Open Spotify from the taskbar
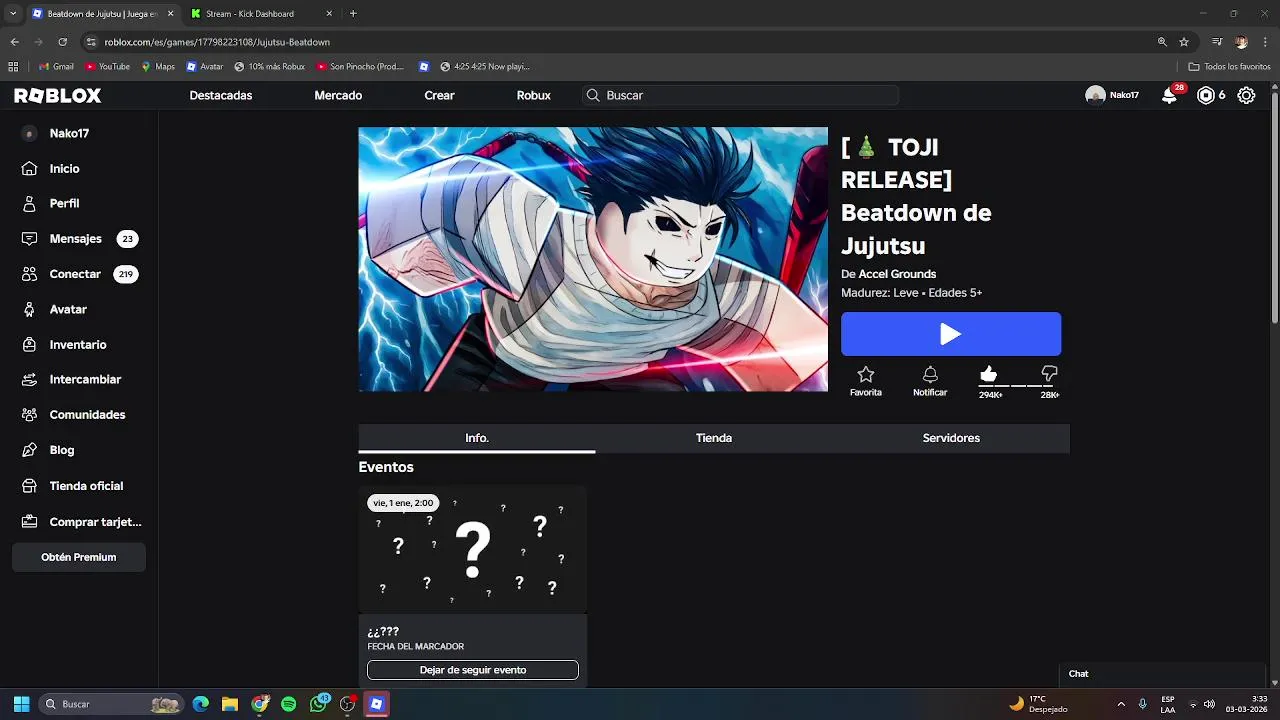 tap(289, 704)
